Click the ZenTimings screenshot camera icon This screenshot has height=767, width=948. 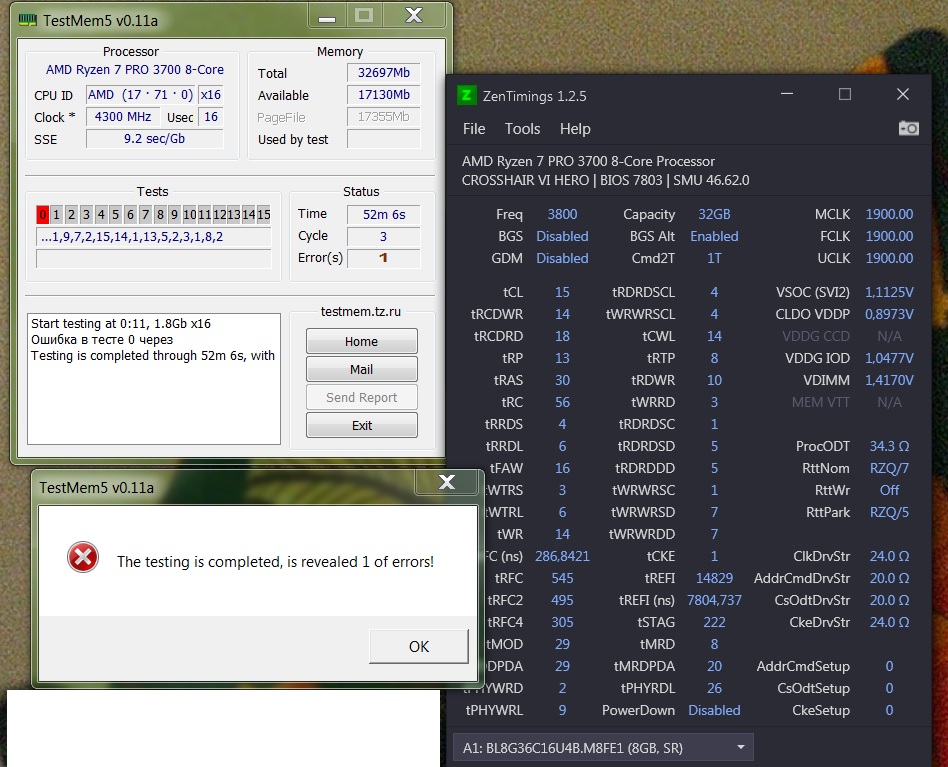908,128
